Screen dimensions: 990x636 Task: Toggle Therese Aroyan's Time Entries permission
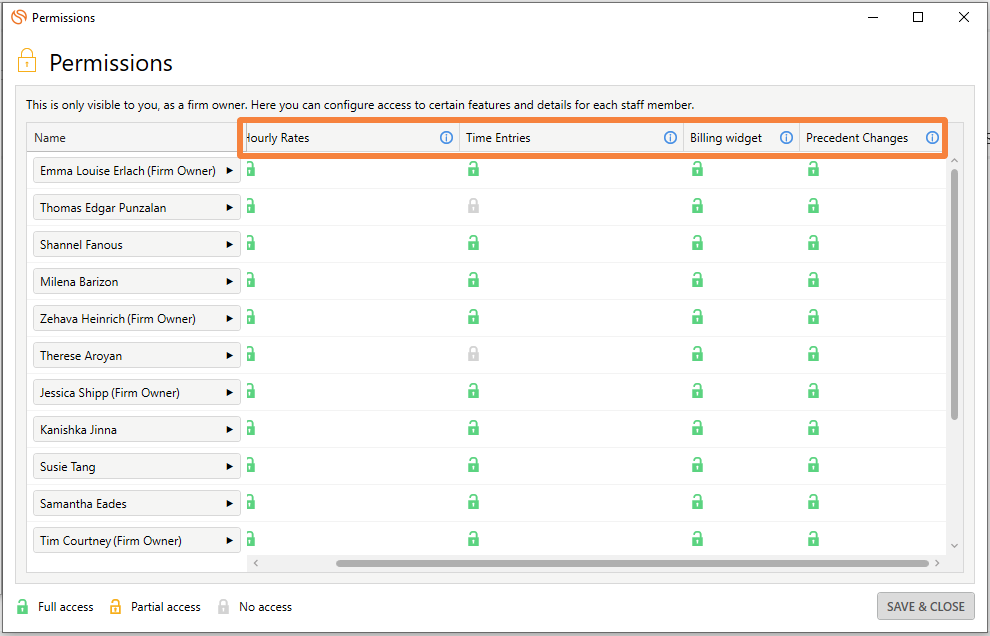[473, 354]
